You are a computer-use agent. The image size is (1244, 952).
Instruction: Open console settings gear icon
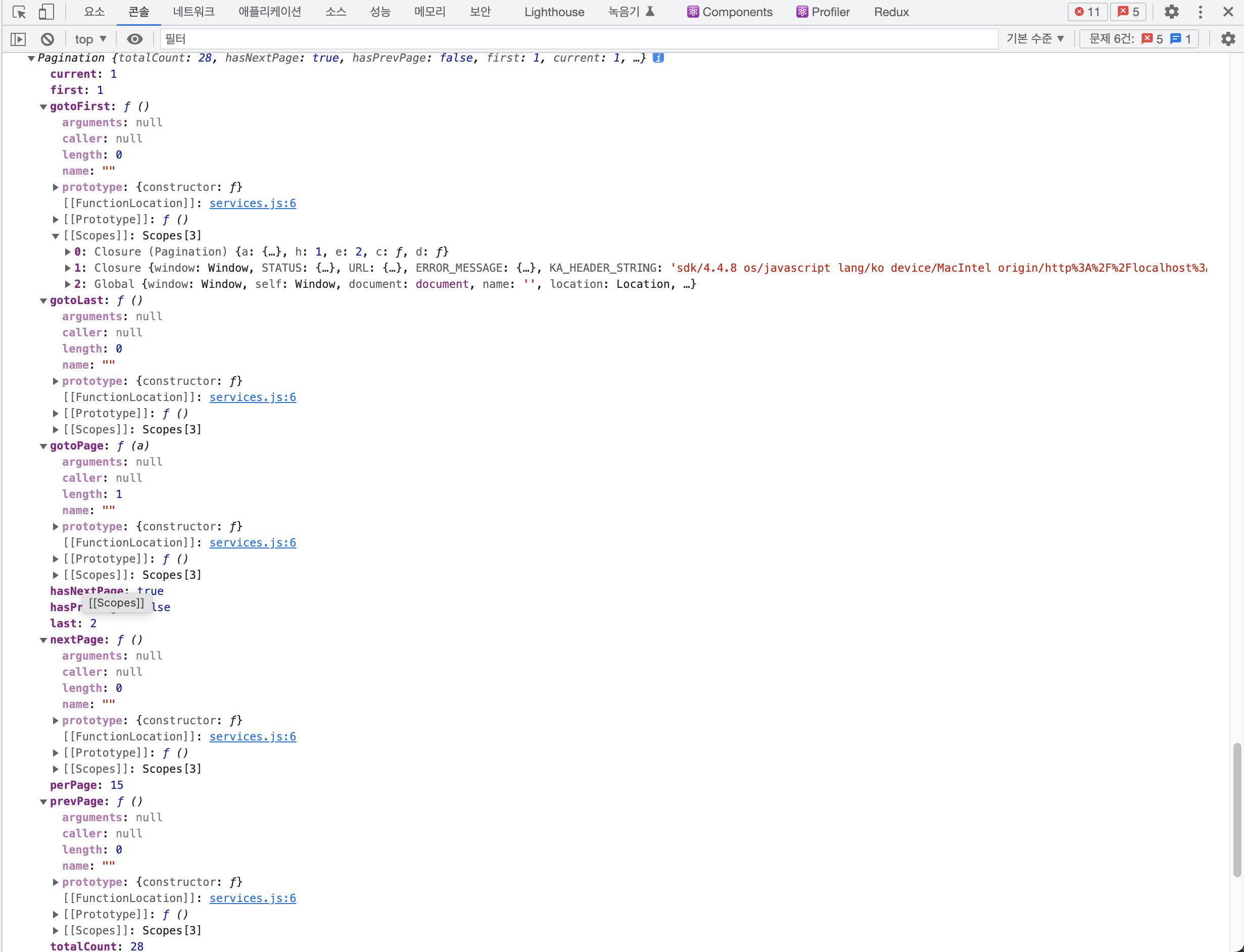pyautogui.click(x=1227, y=39)
